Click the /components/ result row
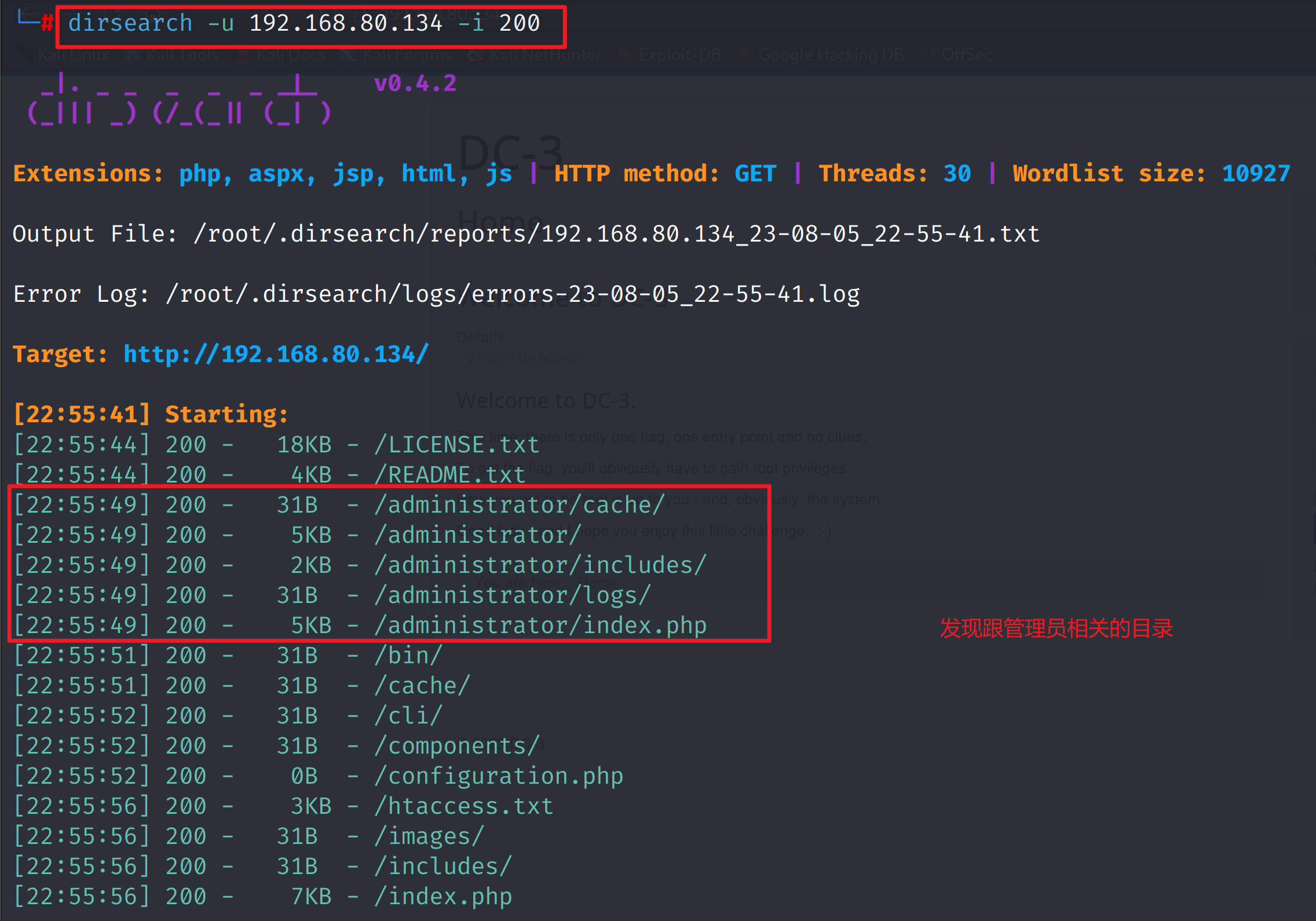The image size is (1316, 921). pyautogui.click(x=276, y=746)
